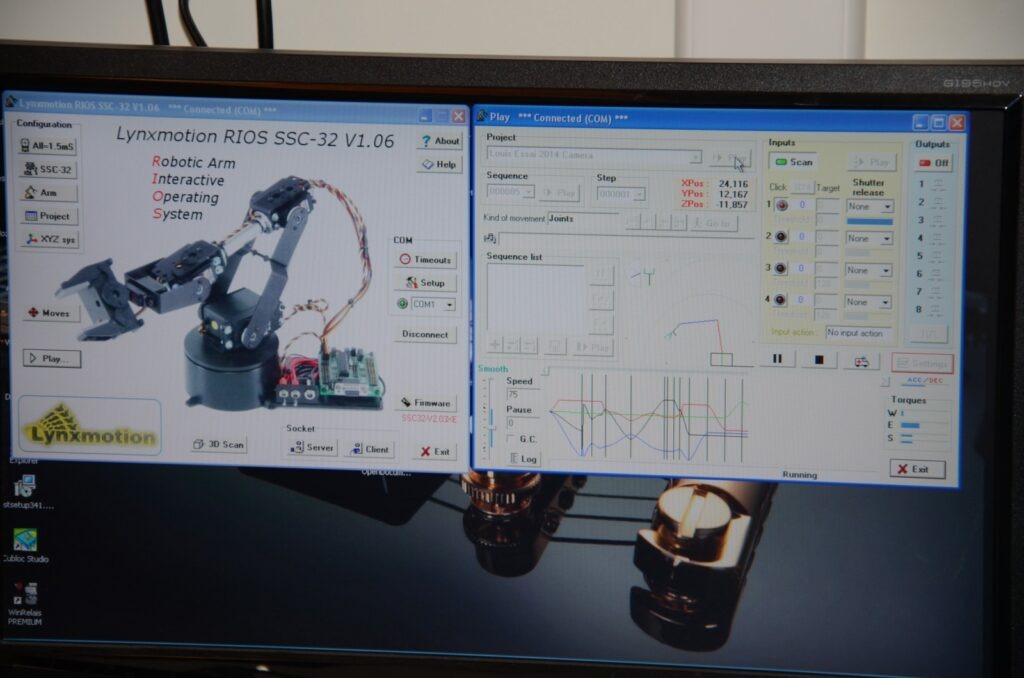
Task: Click Play next to Sequence dropdown
Action: point(559,193)
